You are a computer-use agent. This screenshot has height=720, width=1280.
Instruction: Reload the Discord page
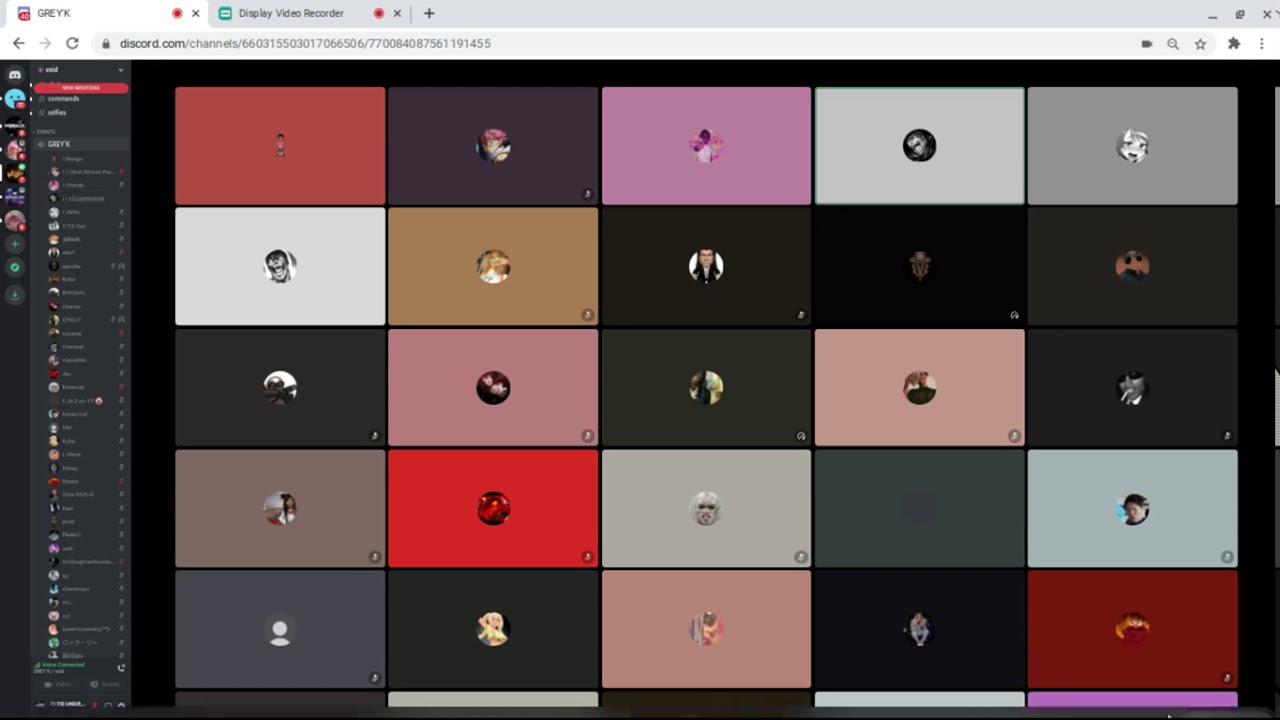(72, 43)
